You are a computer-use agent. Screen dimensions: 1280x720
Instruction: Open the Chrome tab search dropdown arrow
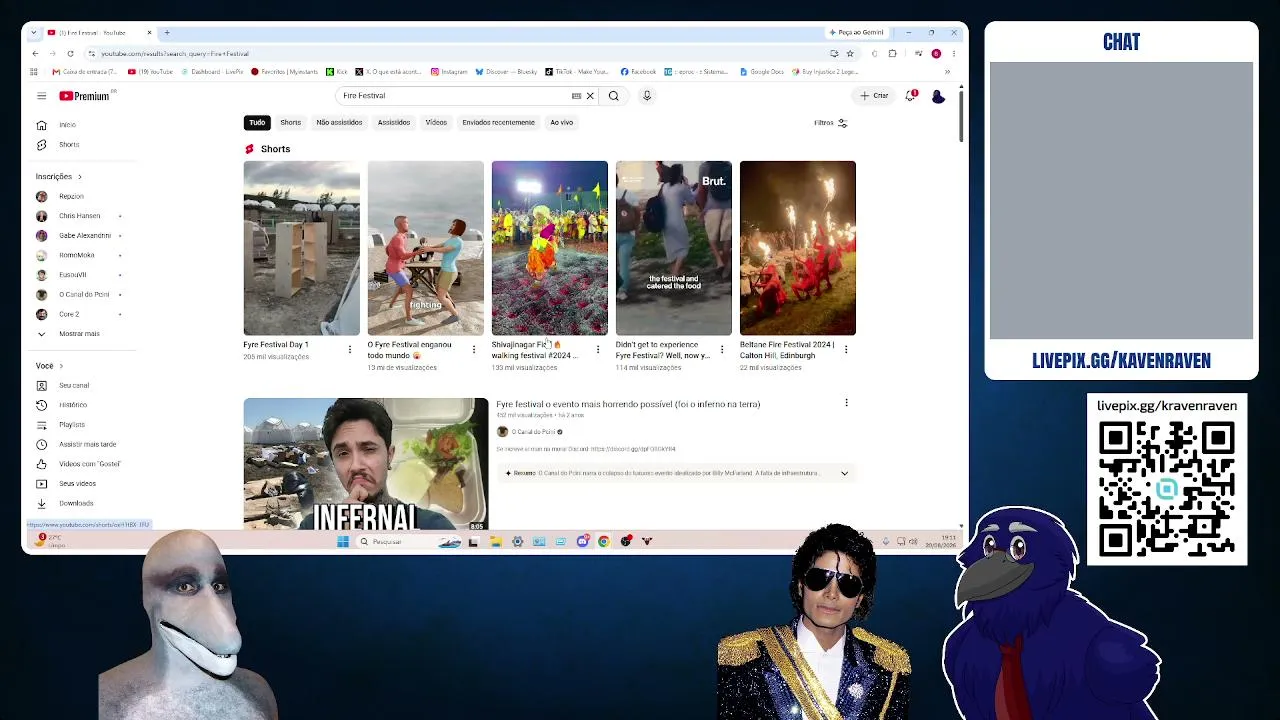click(33, 33)
